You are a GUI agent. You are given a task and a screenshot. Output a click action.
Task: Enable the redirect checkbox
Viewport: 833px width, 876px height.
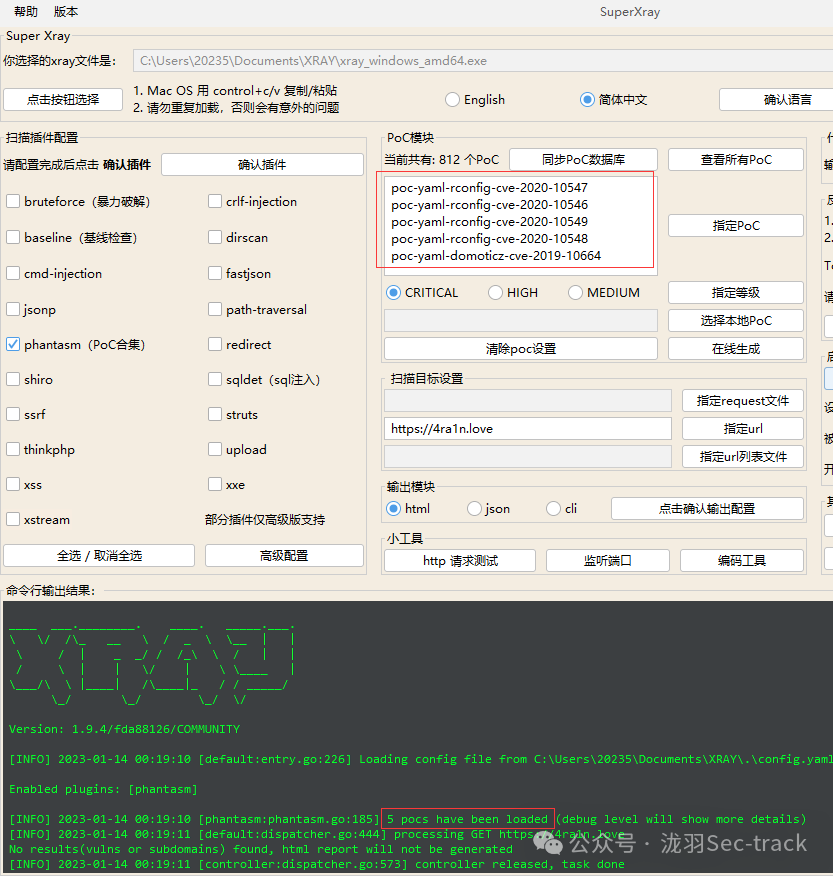(x=215, y=344)
